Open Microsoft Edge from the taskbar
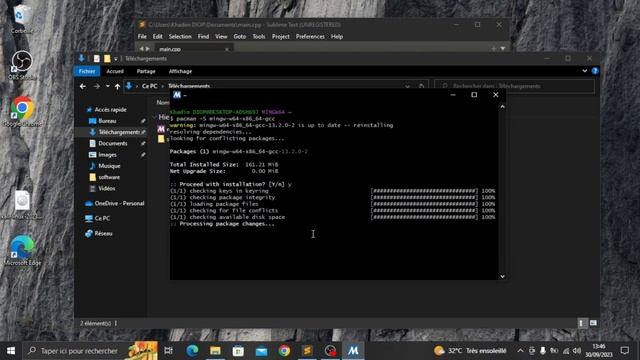 coord(192,351)
